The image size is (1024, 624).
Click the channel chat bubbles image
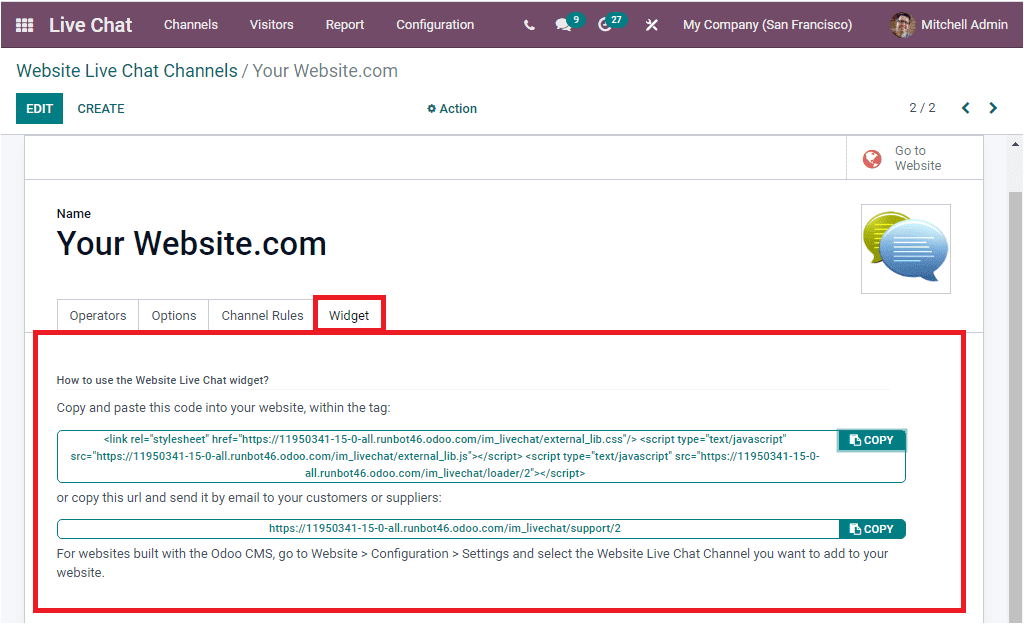[x=906, y=249]
